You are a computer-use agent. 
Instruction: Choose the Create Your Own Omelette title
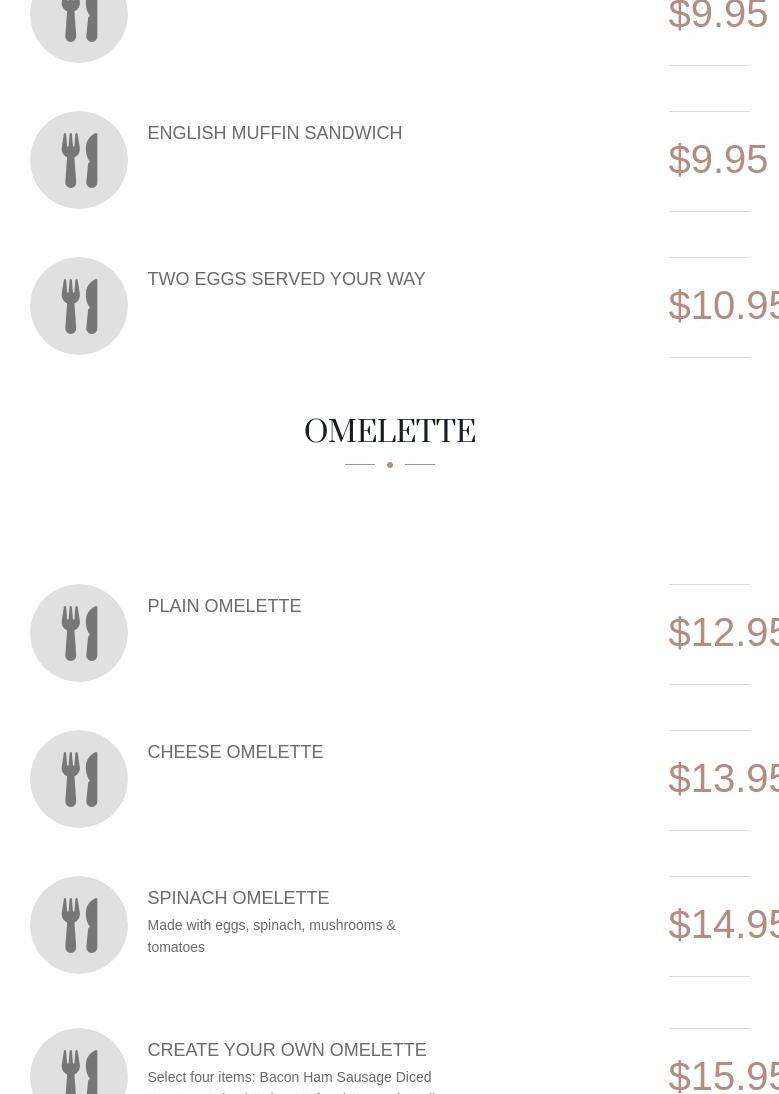tap(286, 1050)
